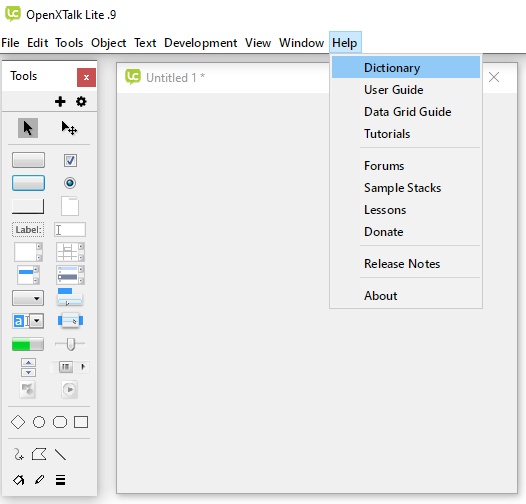526x504 pixels.
Task: Open Lessons from Help menu
Action: 406,210
